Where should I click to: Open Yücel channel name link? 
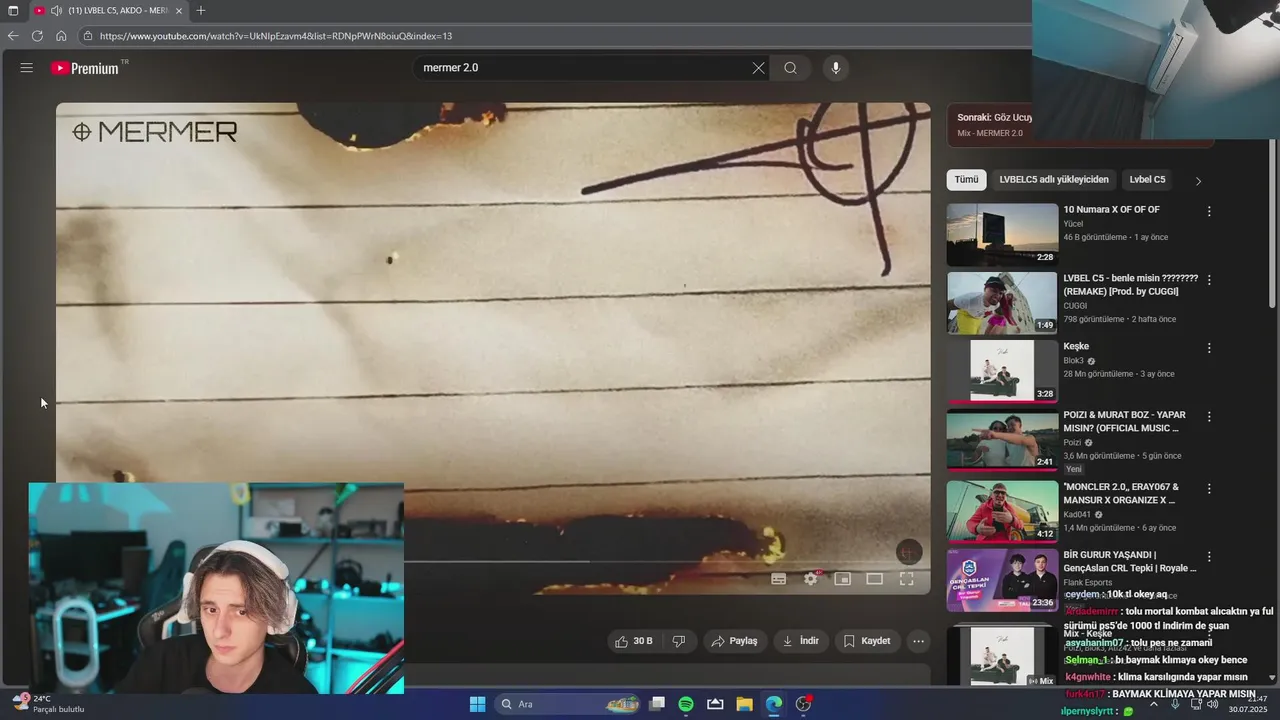point(1073,224)
